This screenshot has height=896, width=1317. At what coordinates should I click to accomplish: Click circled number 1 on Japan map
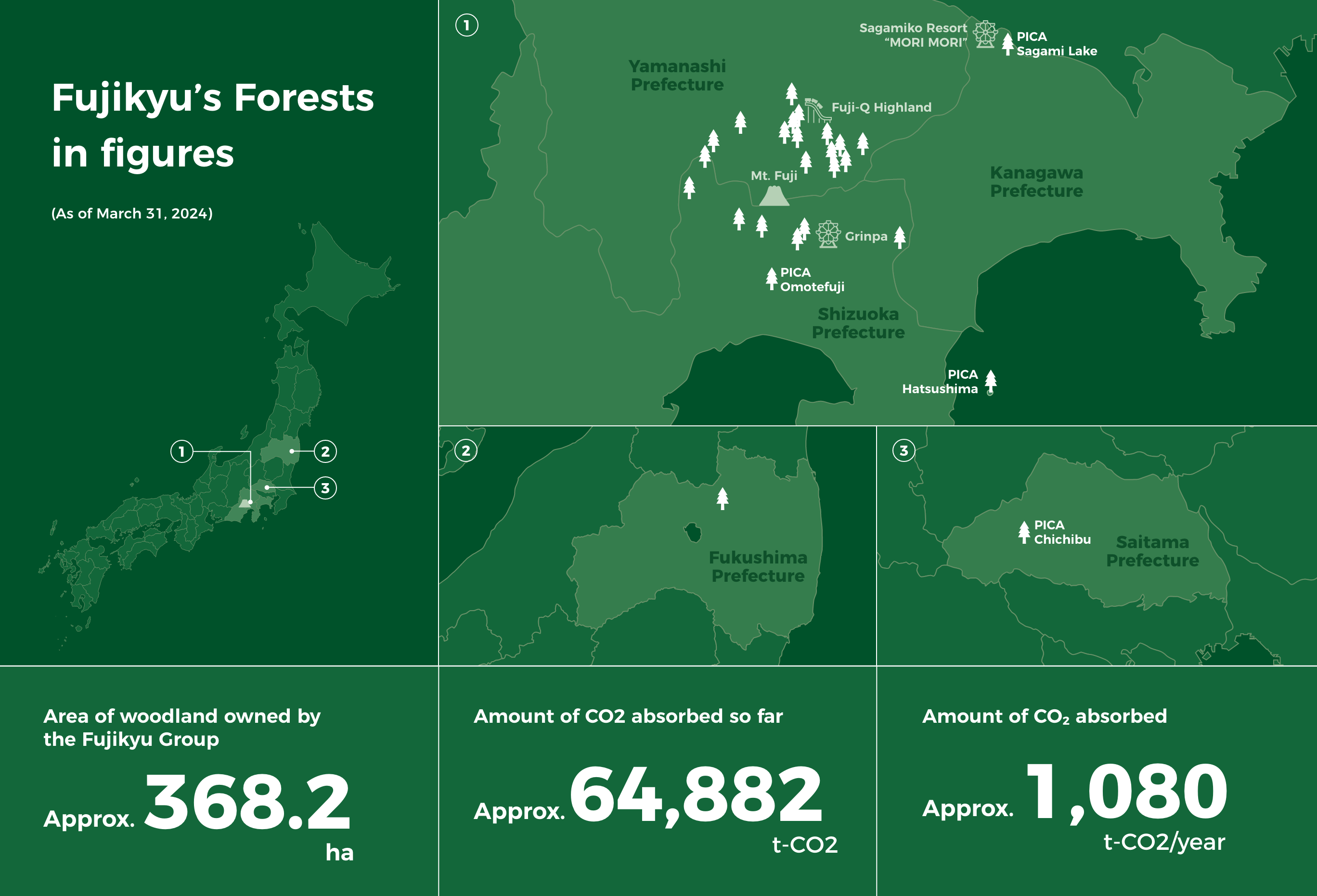click(x=181, y=451)
